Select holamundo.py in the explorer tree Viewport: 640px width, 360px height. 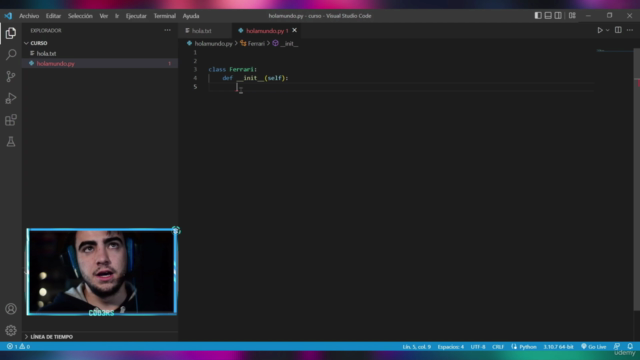click(x=56, y=64)
